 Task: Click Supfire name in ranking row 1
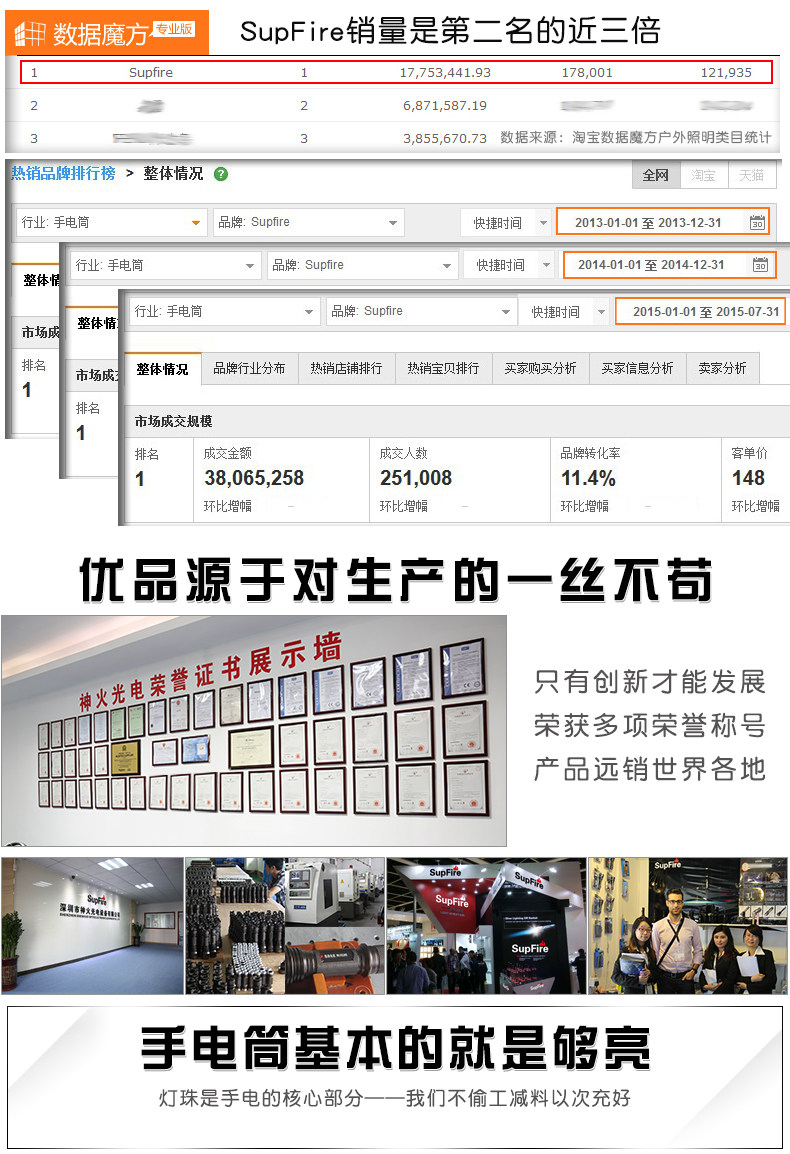pyautogui.click(x=151, y=72)
